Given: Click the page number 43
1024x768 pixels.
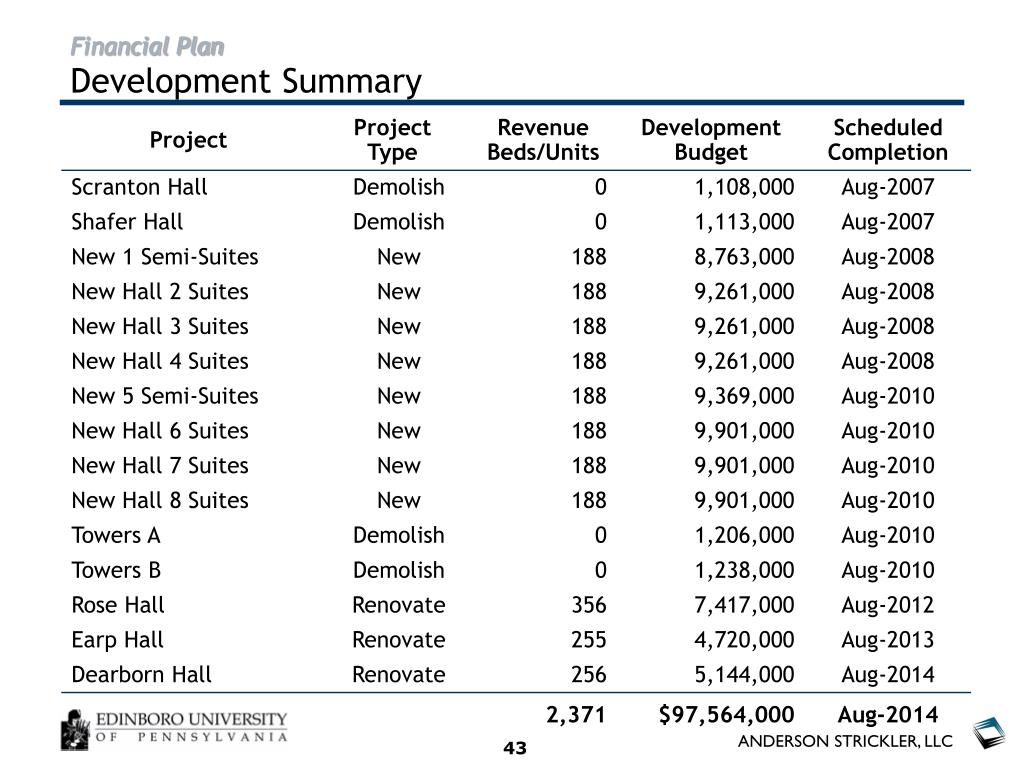Looking at the screenshot, I should point(515,748).
